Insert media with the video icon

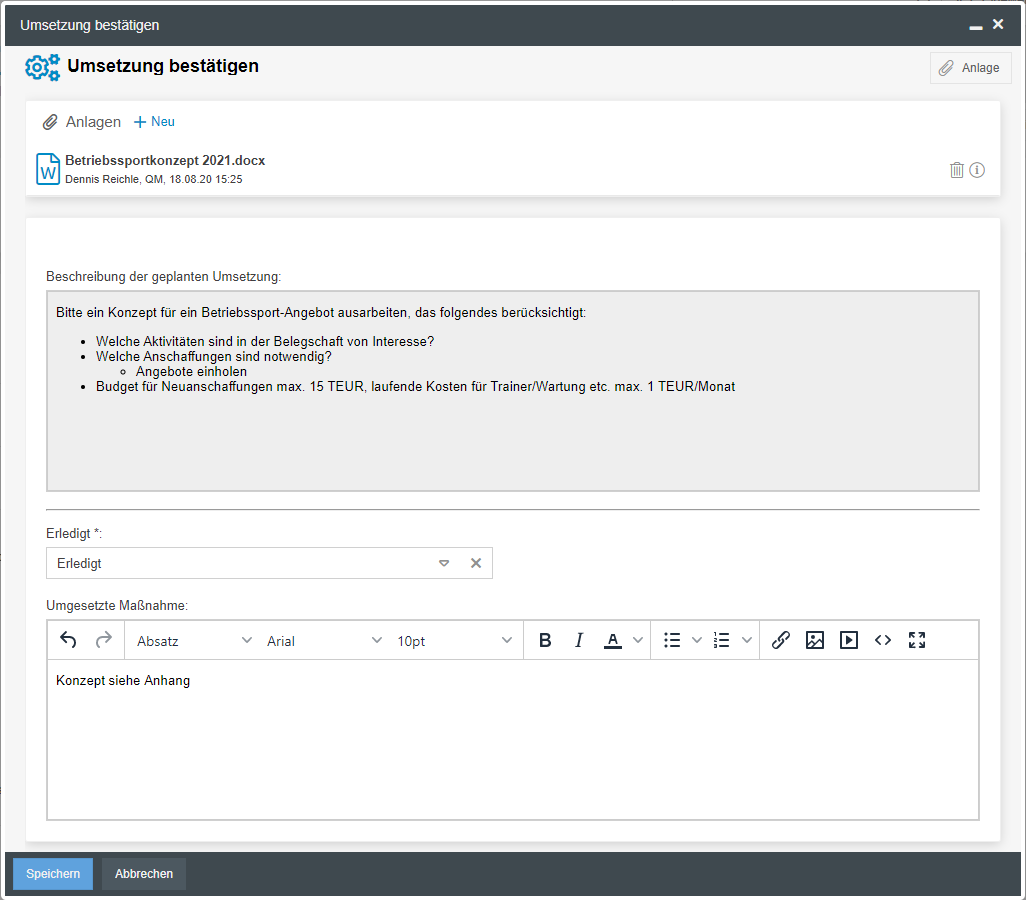[x=849, y=641]
